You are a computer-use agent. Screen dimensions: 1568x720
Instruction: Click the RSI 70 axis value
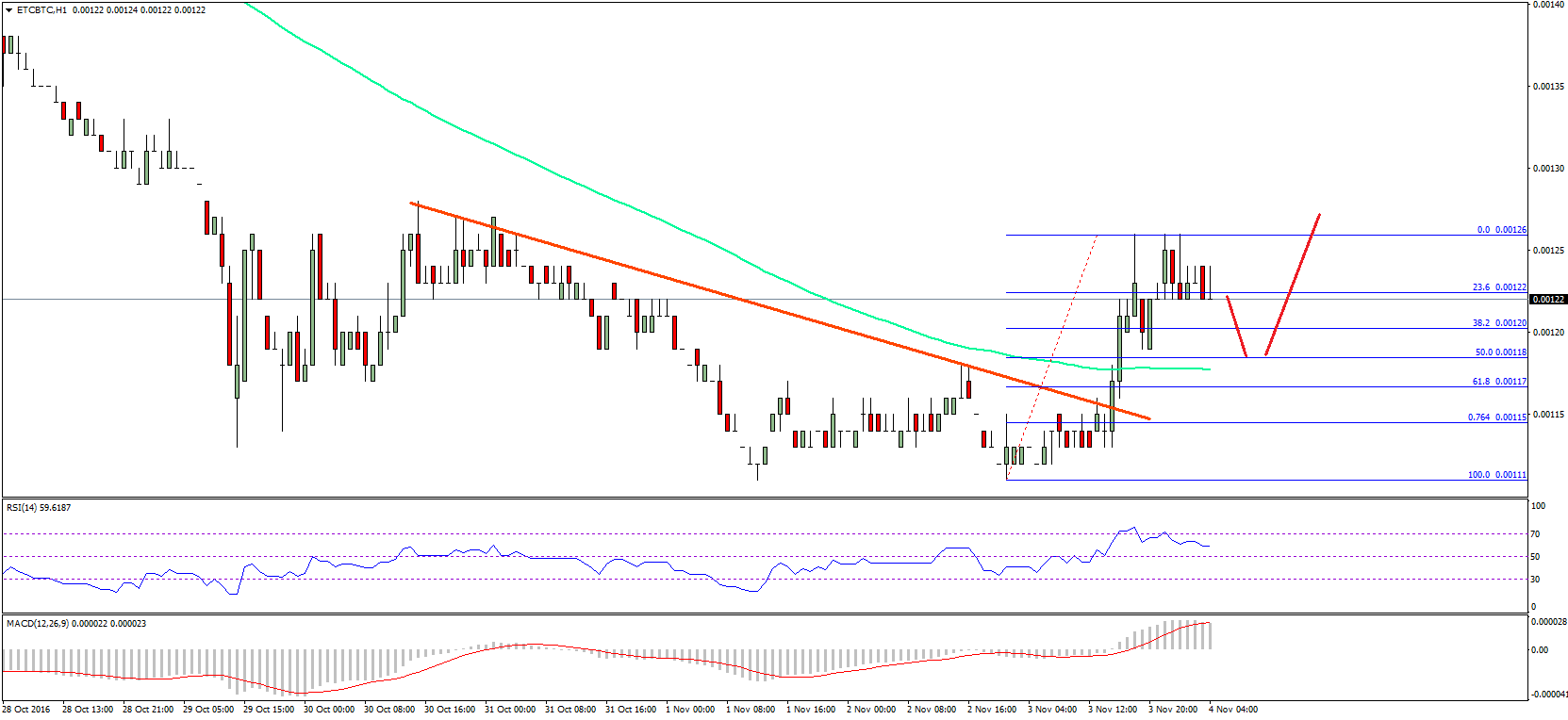tap(1535, 534)
